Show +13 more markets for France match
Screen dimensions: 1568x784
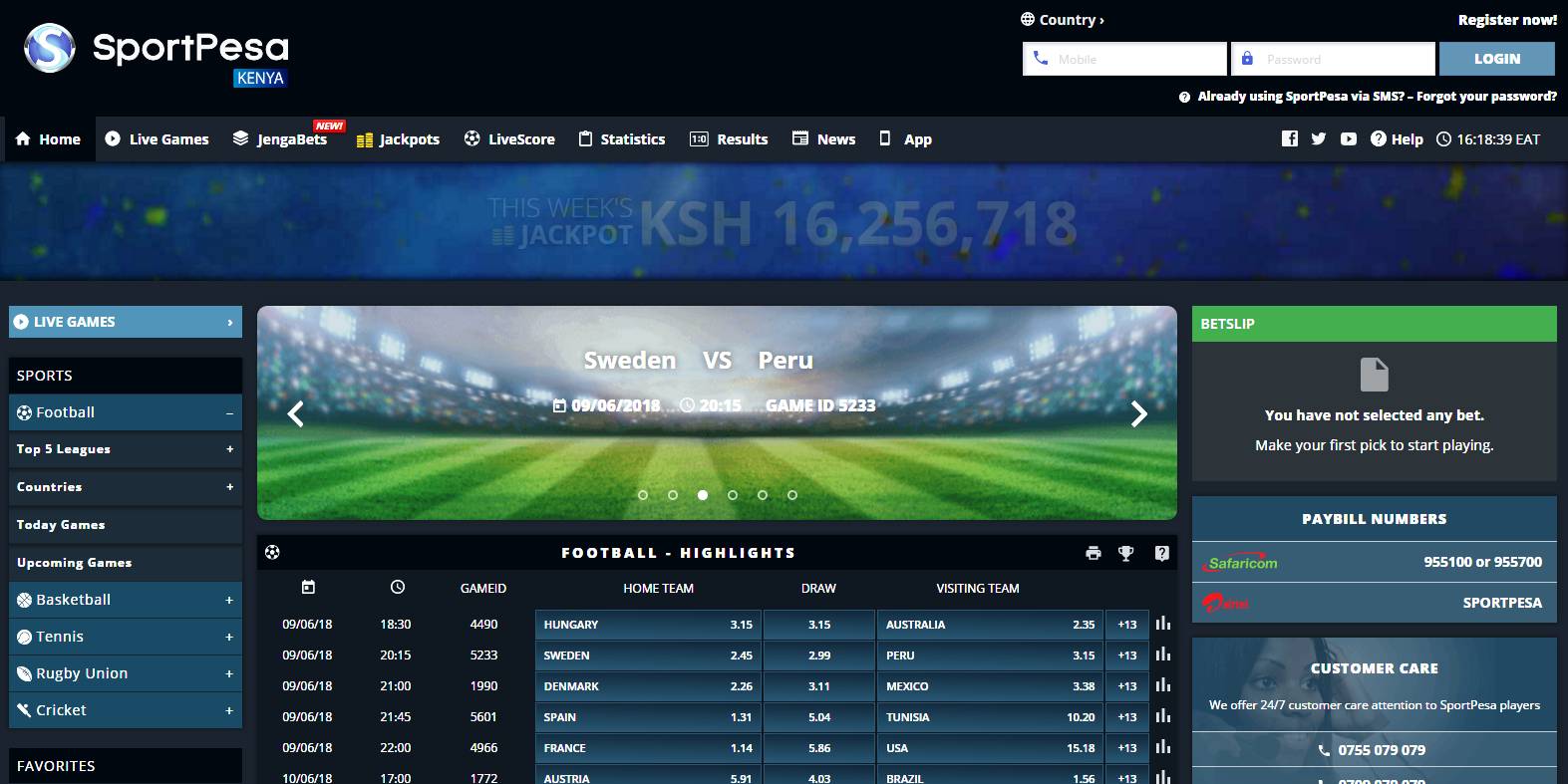tap(1127, 748)
